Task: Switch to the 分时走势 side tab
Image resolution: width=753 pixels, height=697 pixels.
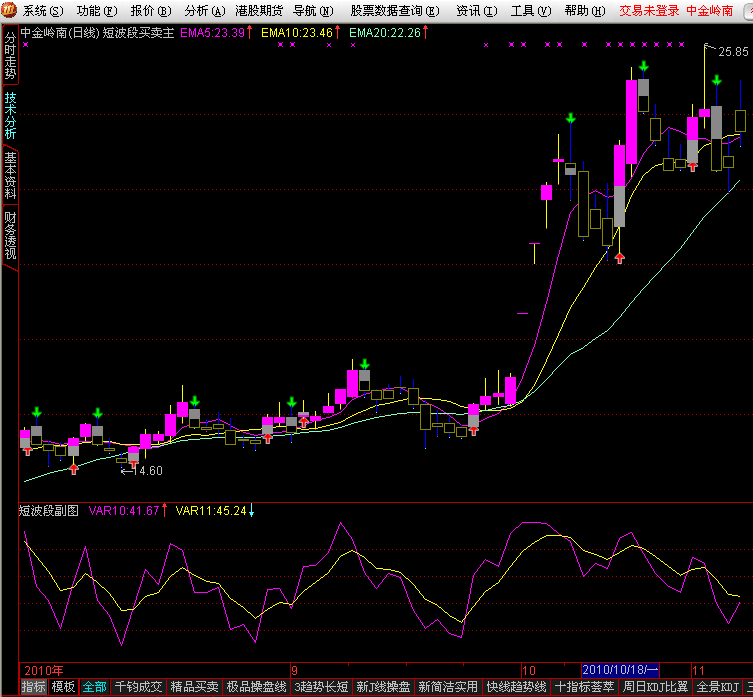Action: click(x=10, y=55)
